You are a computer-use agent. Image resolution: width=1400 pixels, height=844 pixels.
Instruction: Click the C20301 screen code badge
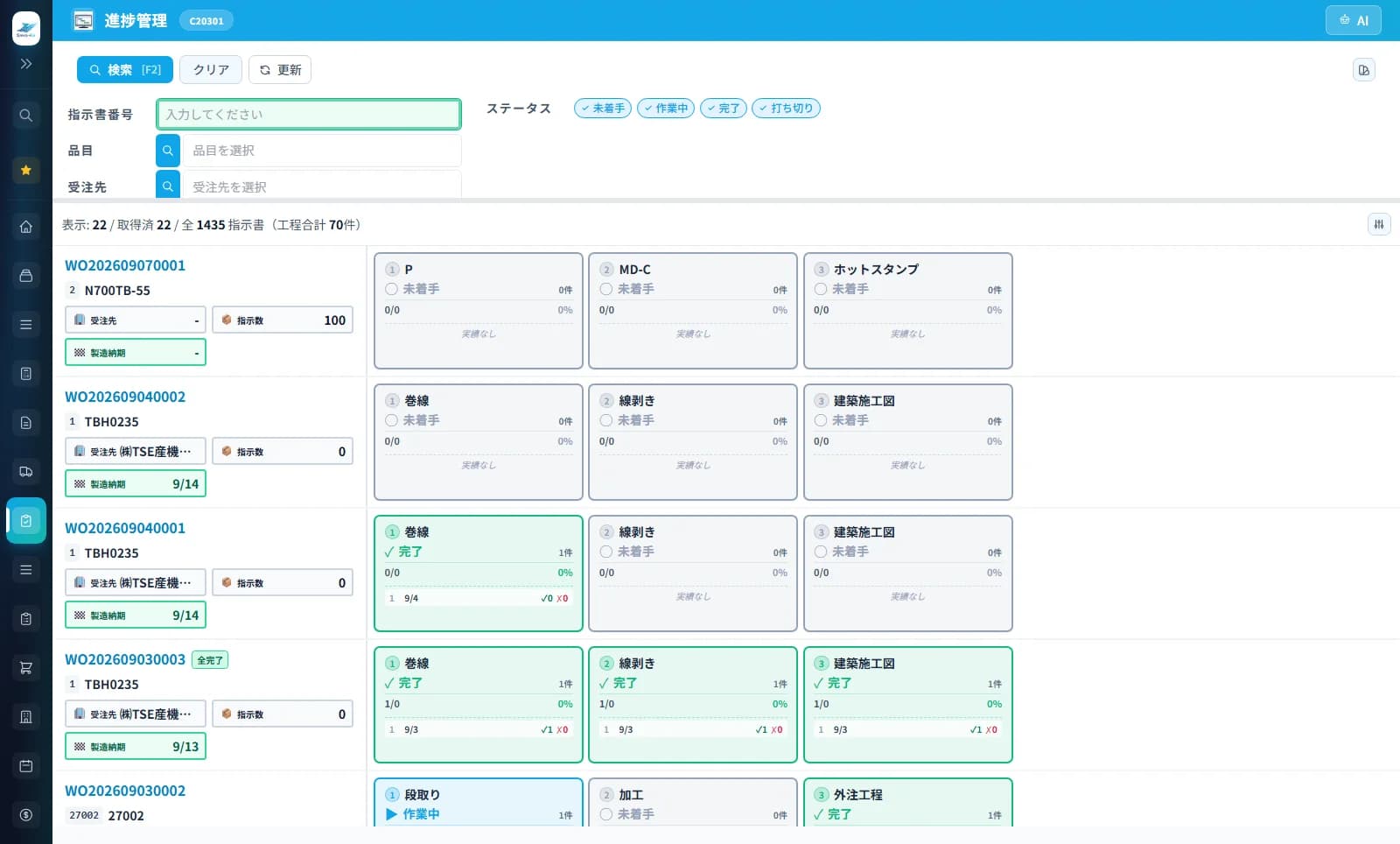[x=206, y=21]
